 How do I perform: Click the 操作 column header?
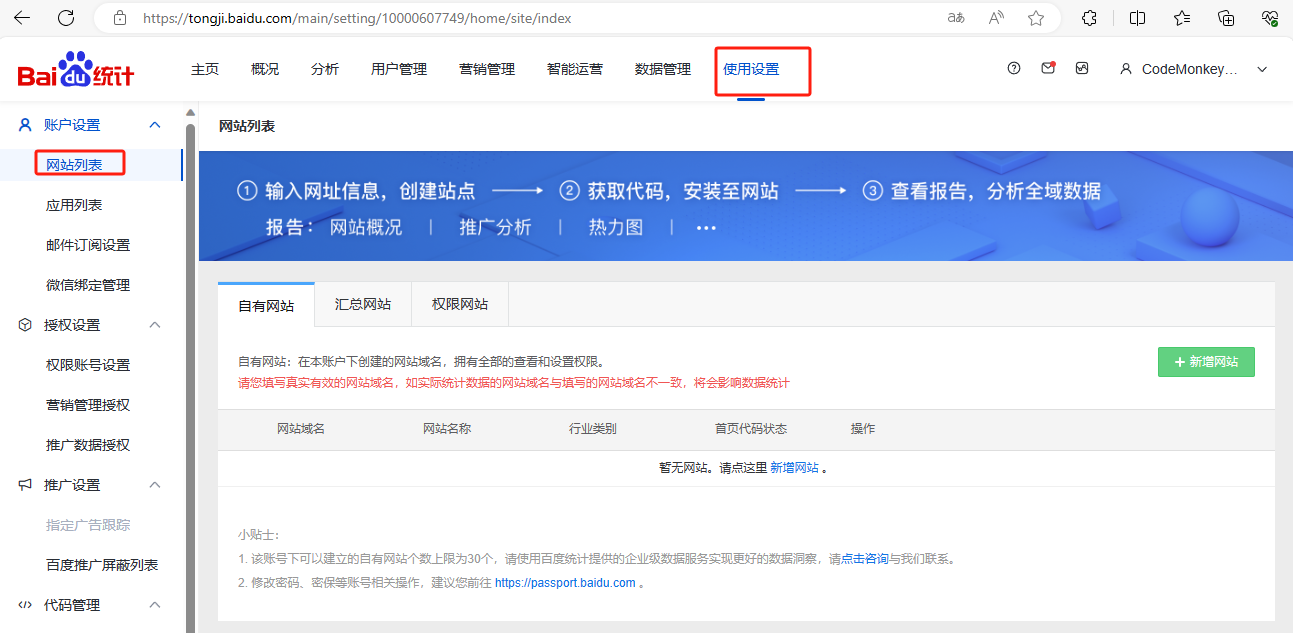[x=863, y=429]
